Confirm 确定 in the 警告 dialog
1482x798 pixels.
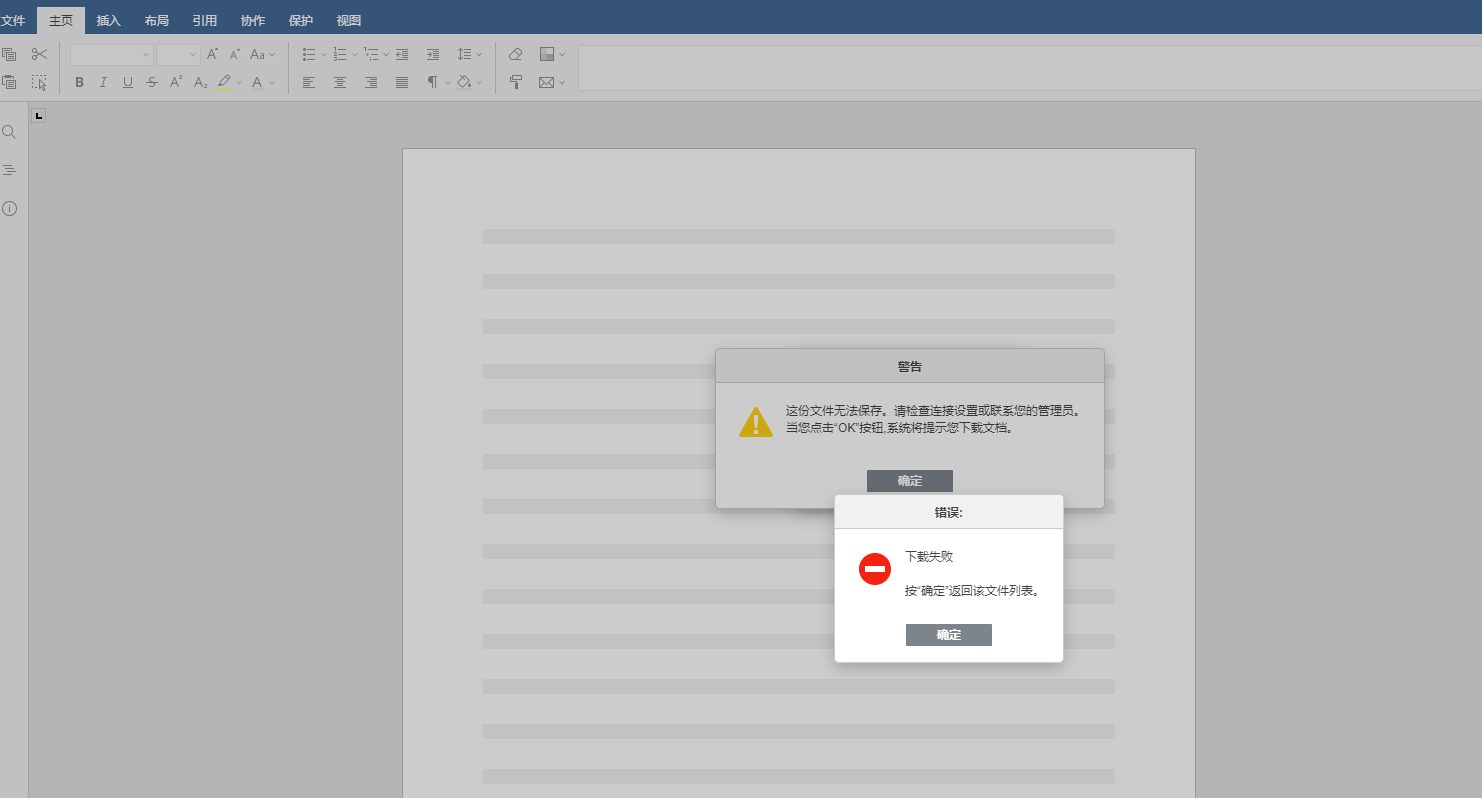click(x=910, y=481)
